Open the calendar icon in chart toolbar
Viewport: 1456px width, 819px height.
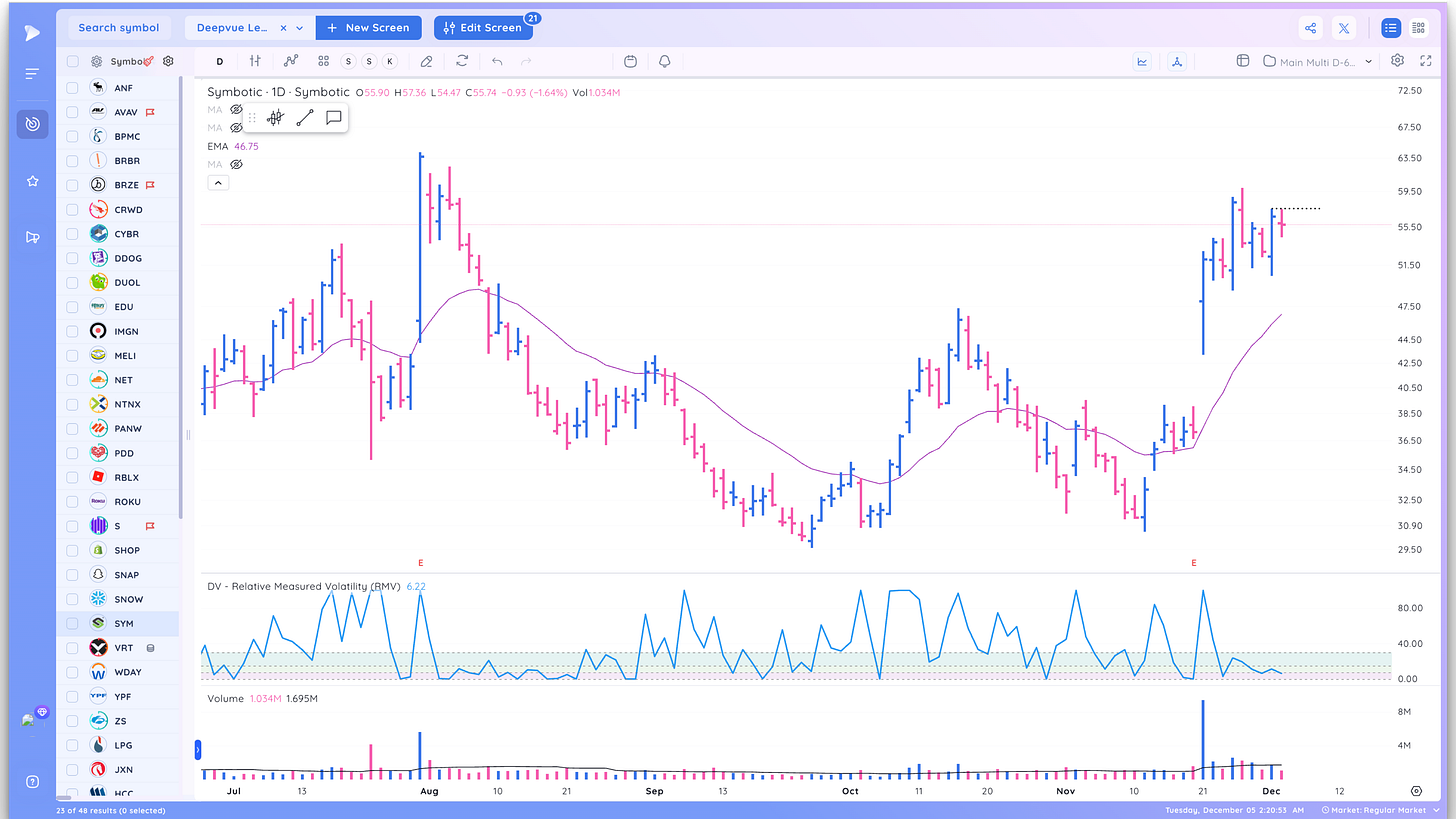coord(630,61)
